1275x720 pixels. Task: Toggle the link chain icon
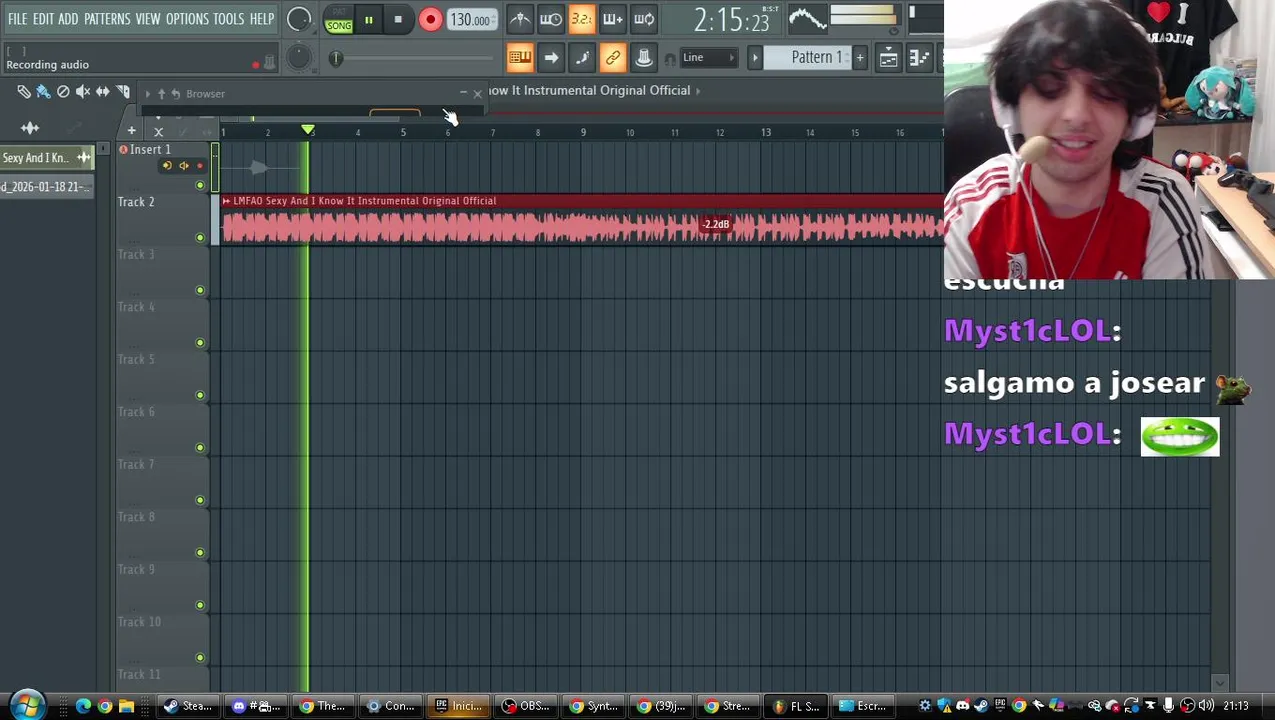tap(613, 58)
